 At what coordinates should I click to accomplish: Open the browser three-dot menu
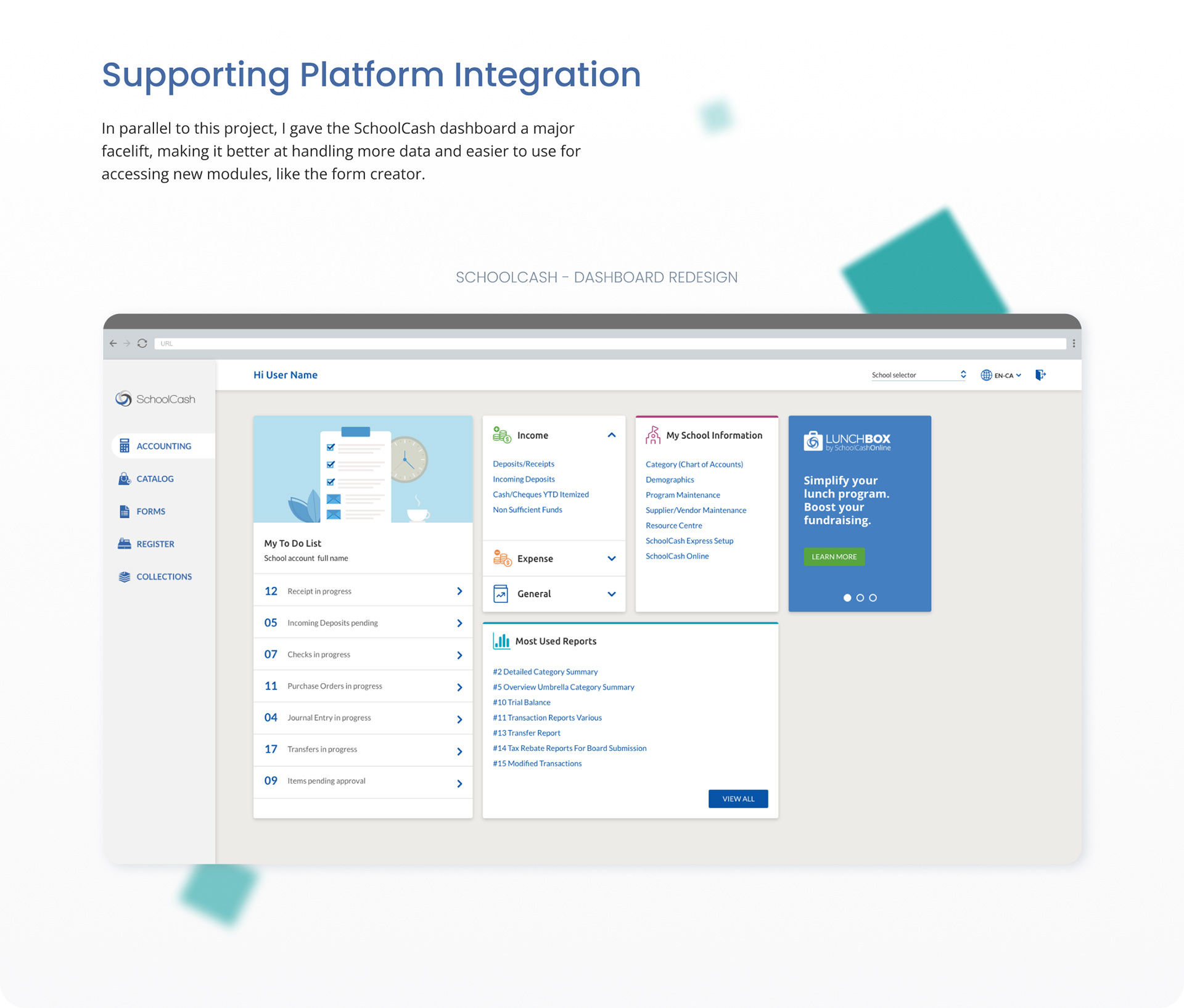coord(1074,343)
